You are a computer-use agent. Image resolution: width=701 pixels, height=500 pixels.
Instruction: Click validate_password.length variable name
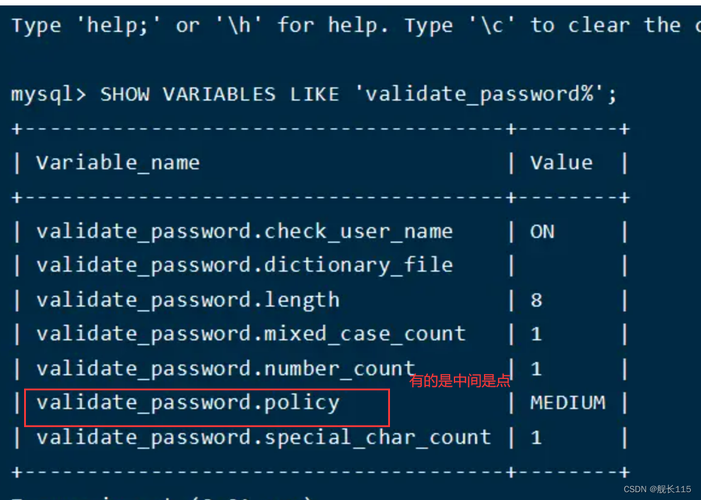(188, 300)
